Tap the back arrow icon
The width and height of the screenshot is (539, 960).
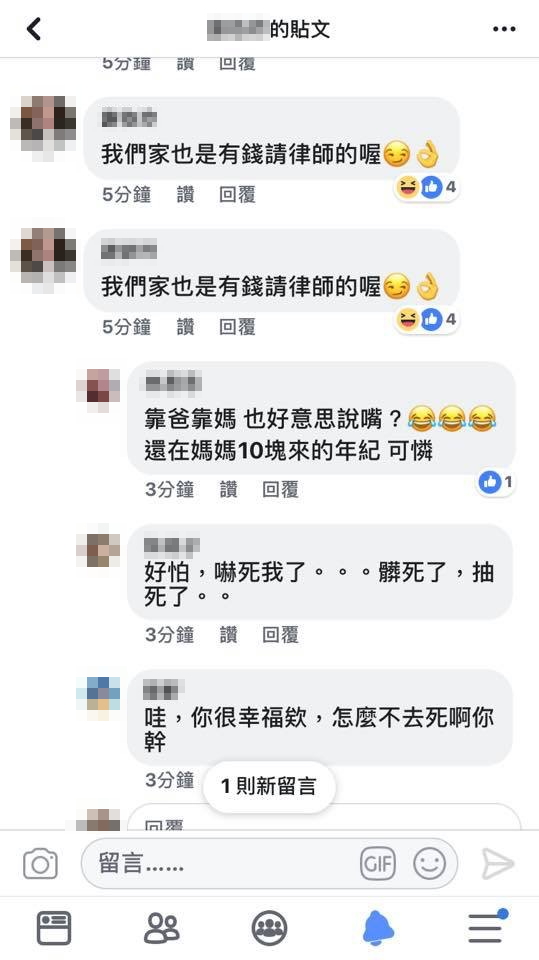coord(34,29)
